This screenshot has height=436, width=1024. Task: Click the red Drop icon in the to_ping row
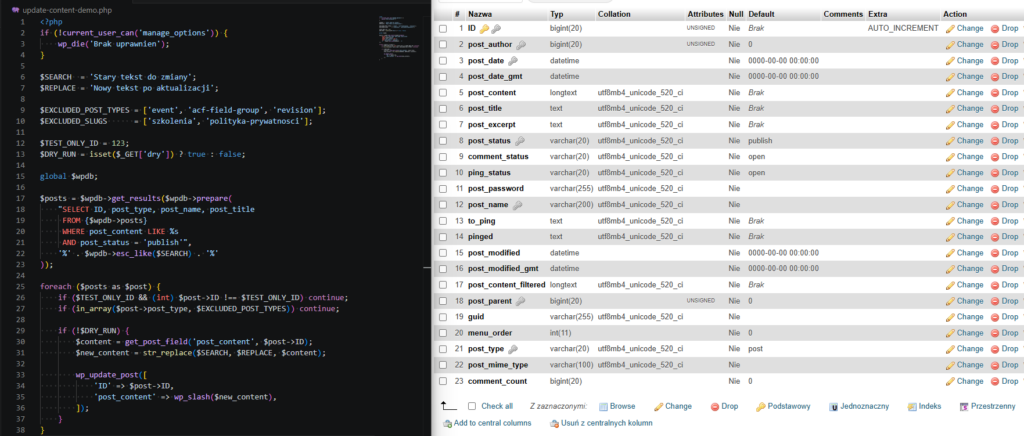pyautogui.click(x=995, y=221)
